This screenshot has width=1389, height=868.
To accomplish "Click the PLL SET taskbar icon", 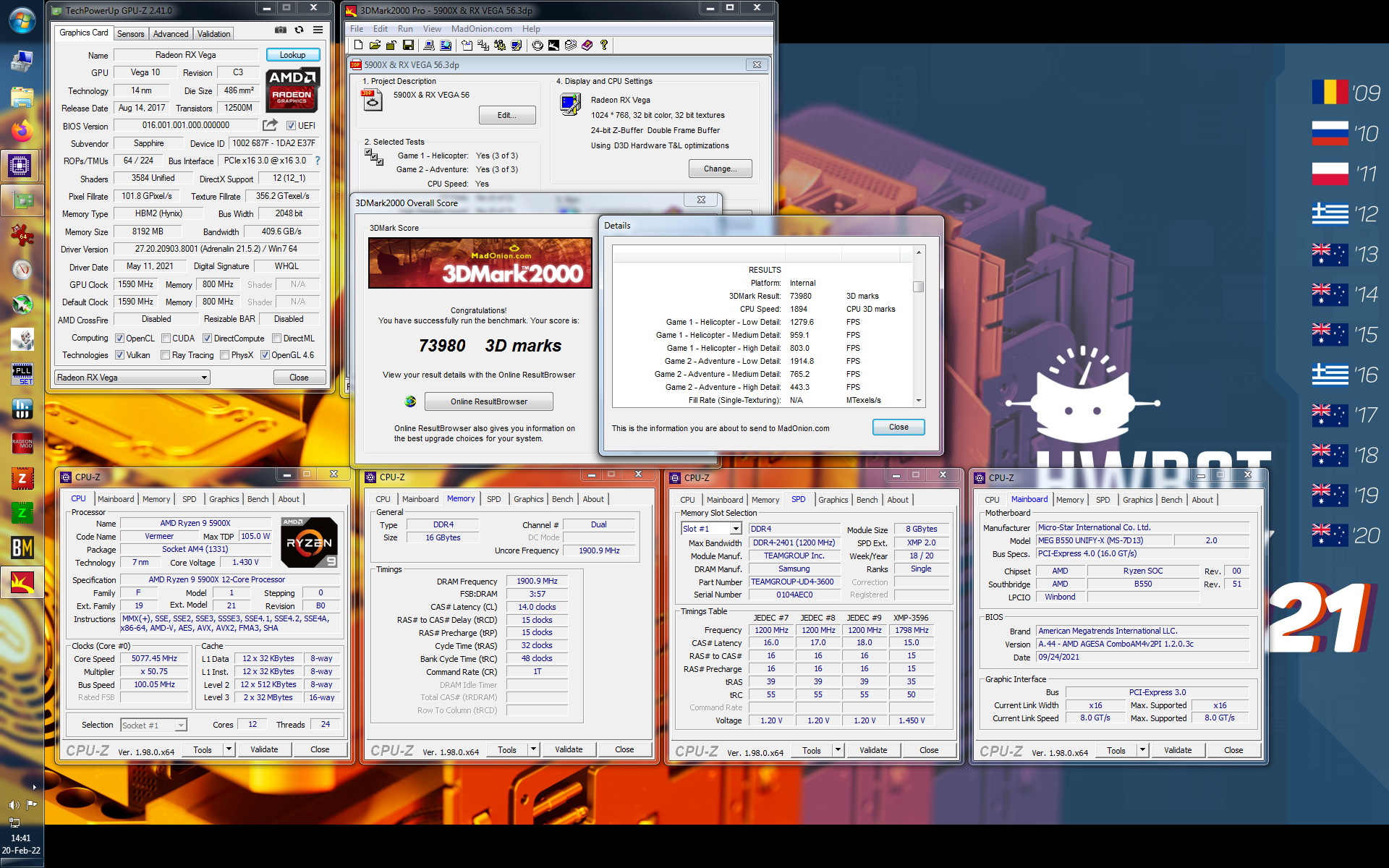I will click(x=22, y=374).
